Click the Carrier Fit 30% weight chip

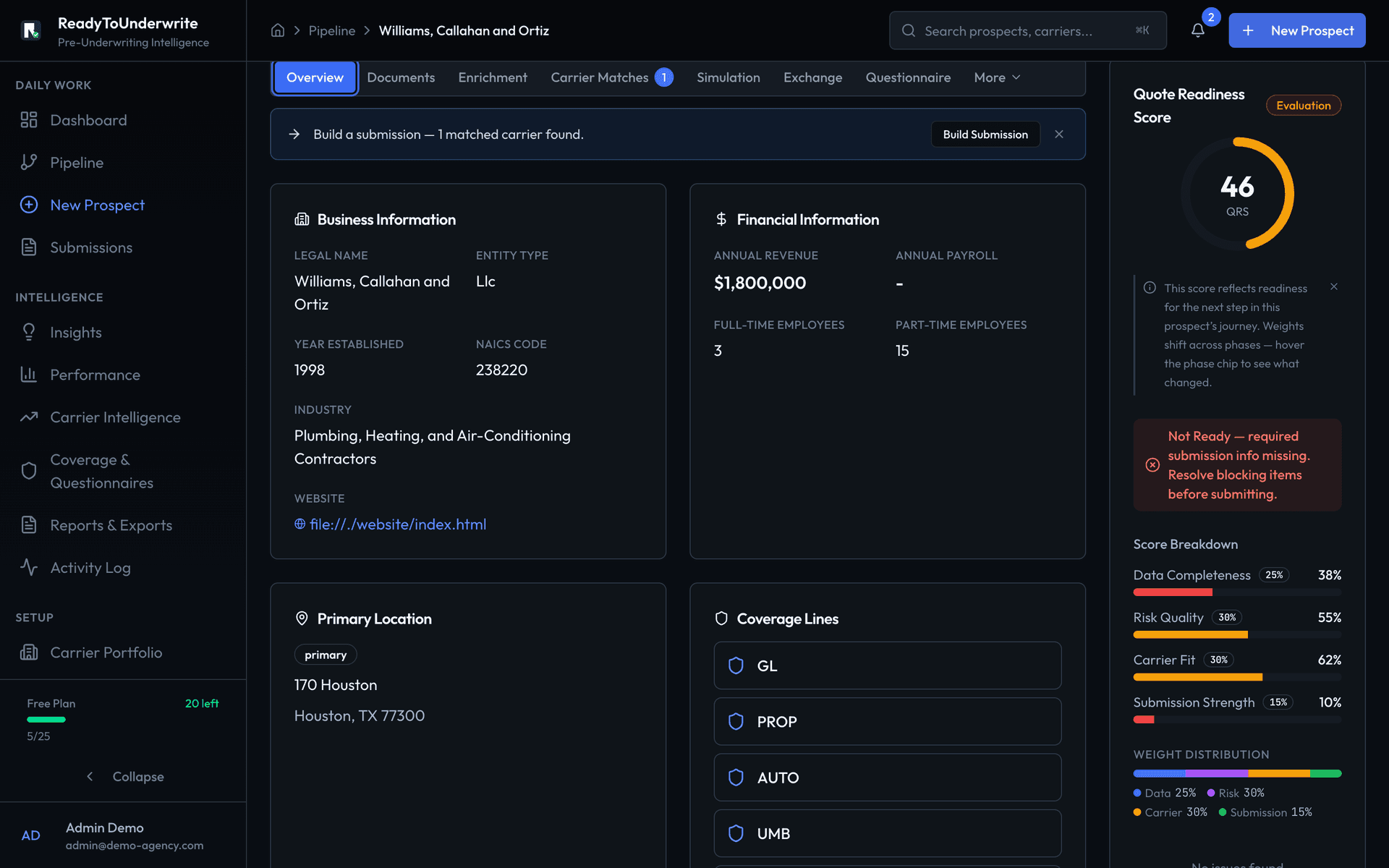(1219, 660)
